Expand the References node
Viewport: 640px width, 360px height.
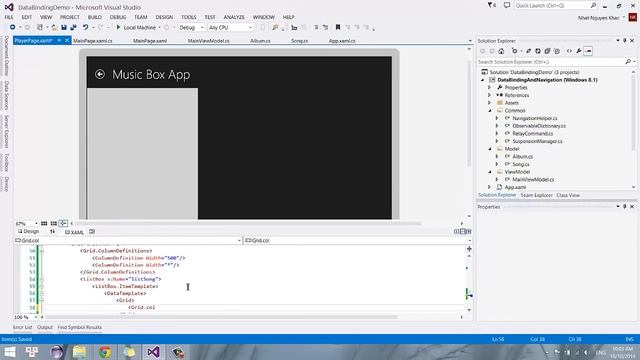489,95
